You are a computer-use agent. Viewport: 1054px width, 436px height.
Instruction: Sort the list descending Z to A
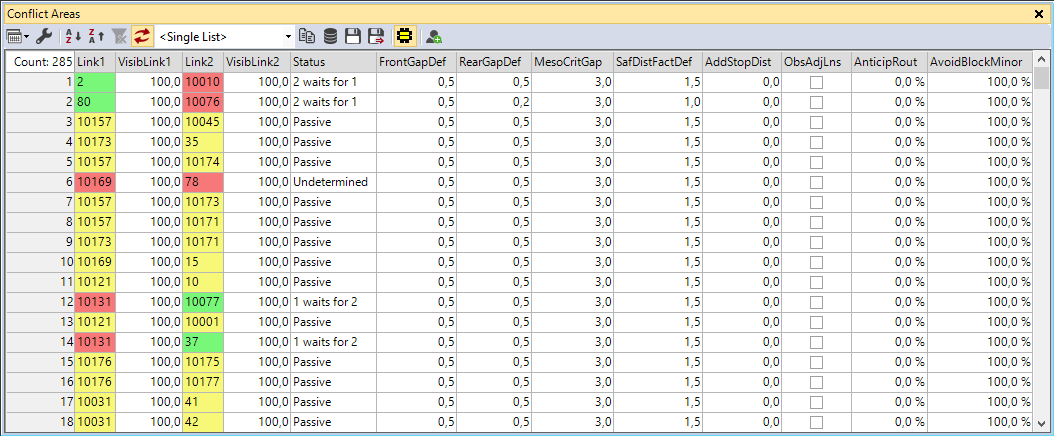(95, 36)
